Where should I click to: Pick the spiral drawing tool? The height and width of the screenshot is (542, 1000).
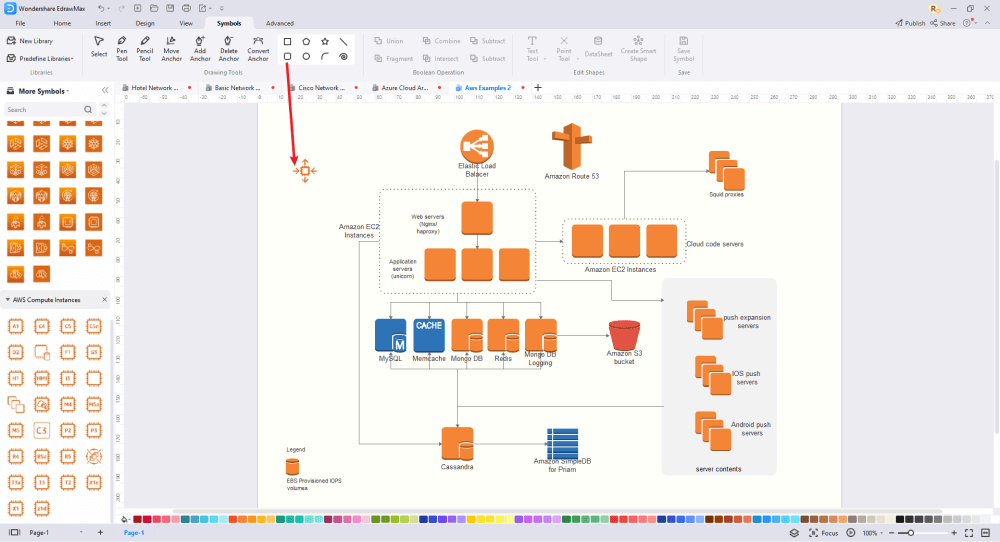pyautogui.click(x=343, y=57)
